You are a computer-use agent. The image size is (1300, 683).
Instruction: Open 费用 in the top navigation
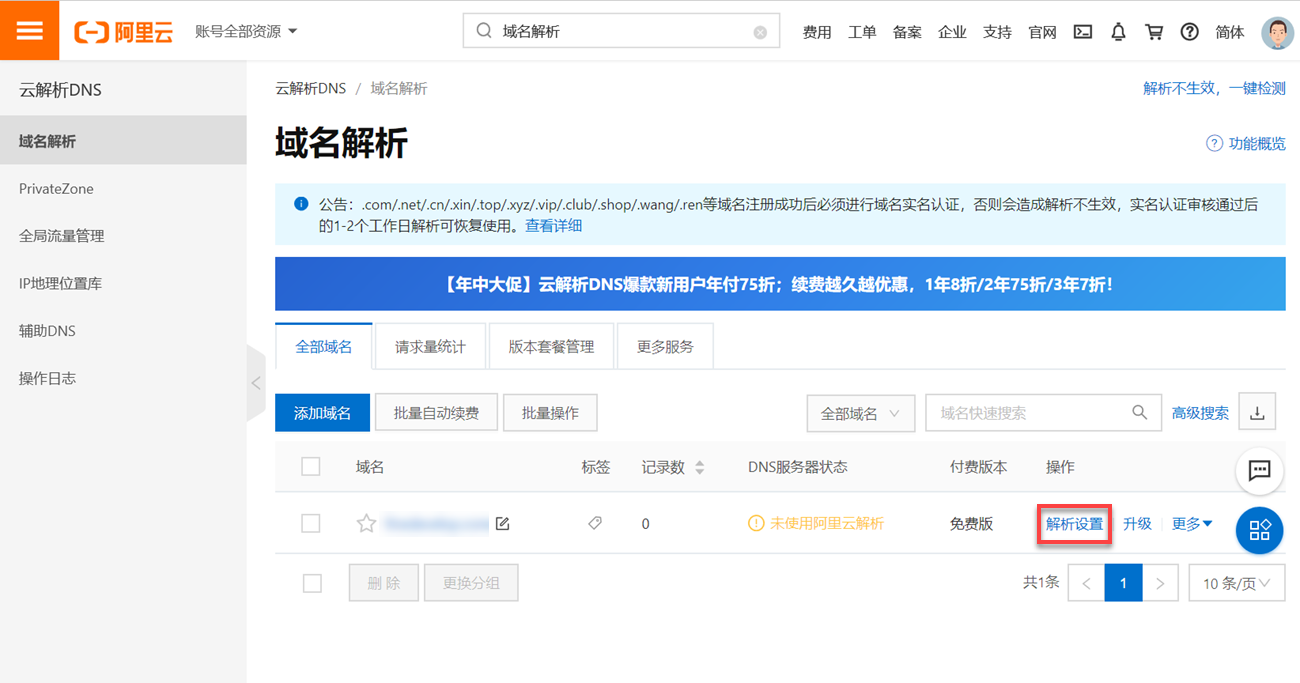(817, 32)
